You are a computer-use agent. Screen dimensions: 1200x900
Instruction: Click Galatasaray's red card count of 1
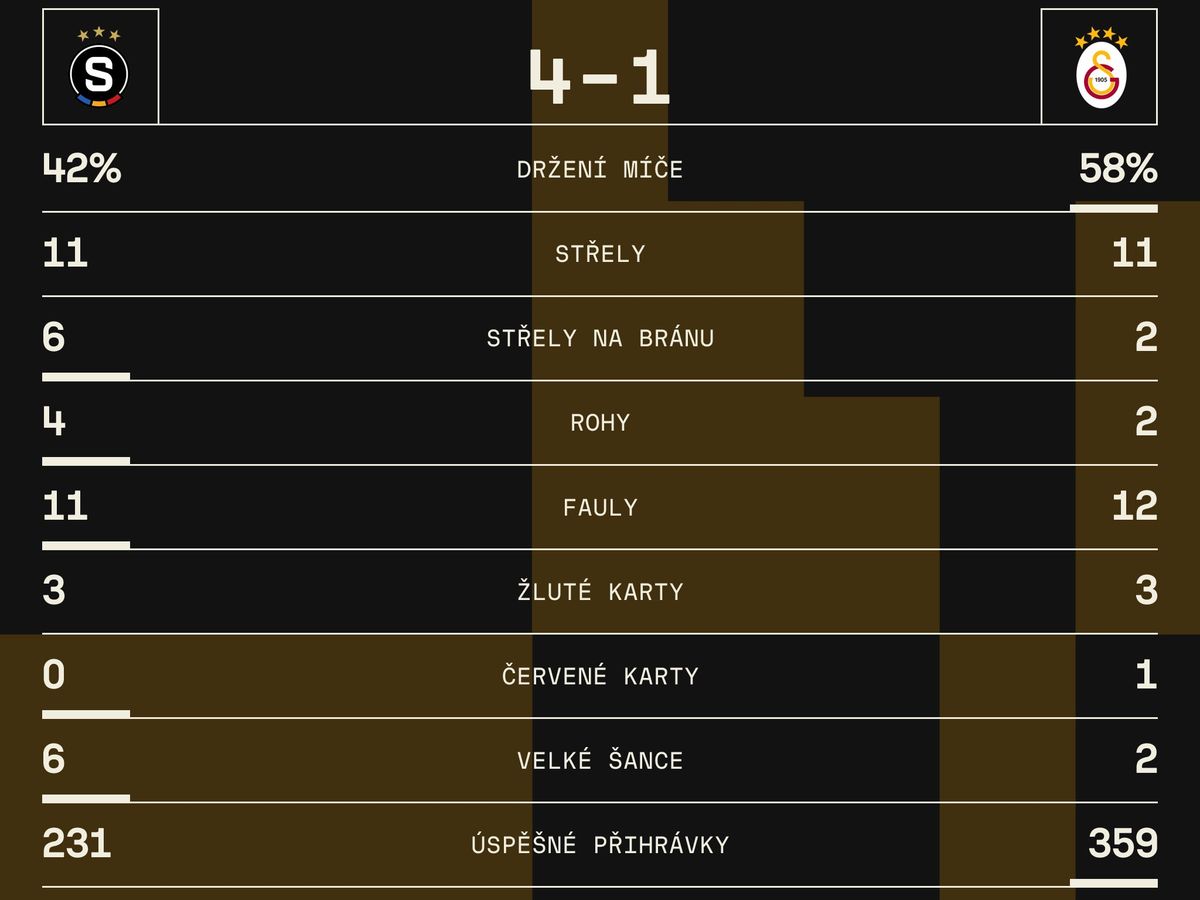click(x=1146, y=676)
